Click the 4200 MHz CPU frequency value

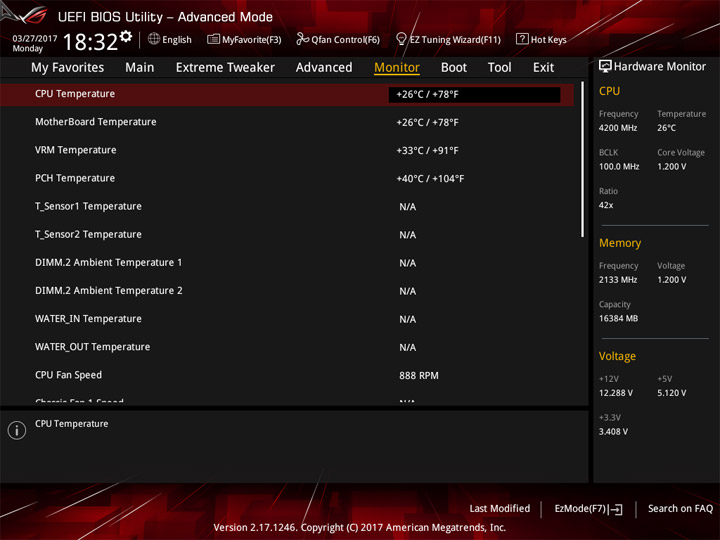618,128
